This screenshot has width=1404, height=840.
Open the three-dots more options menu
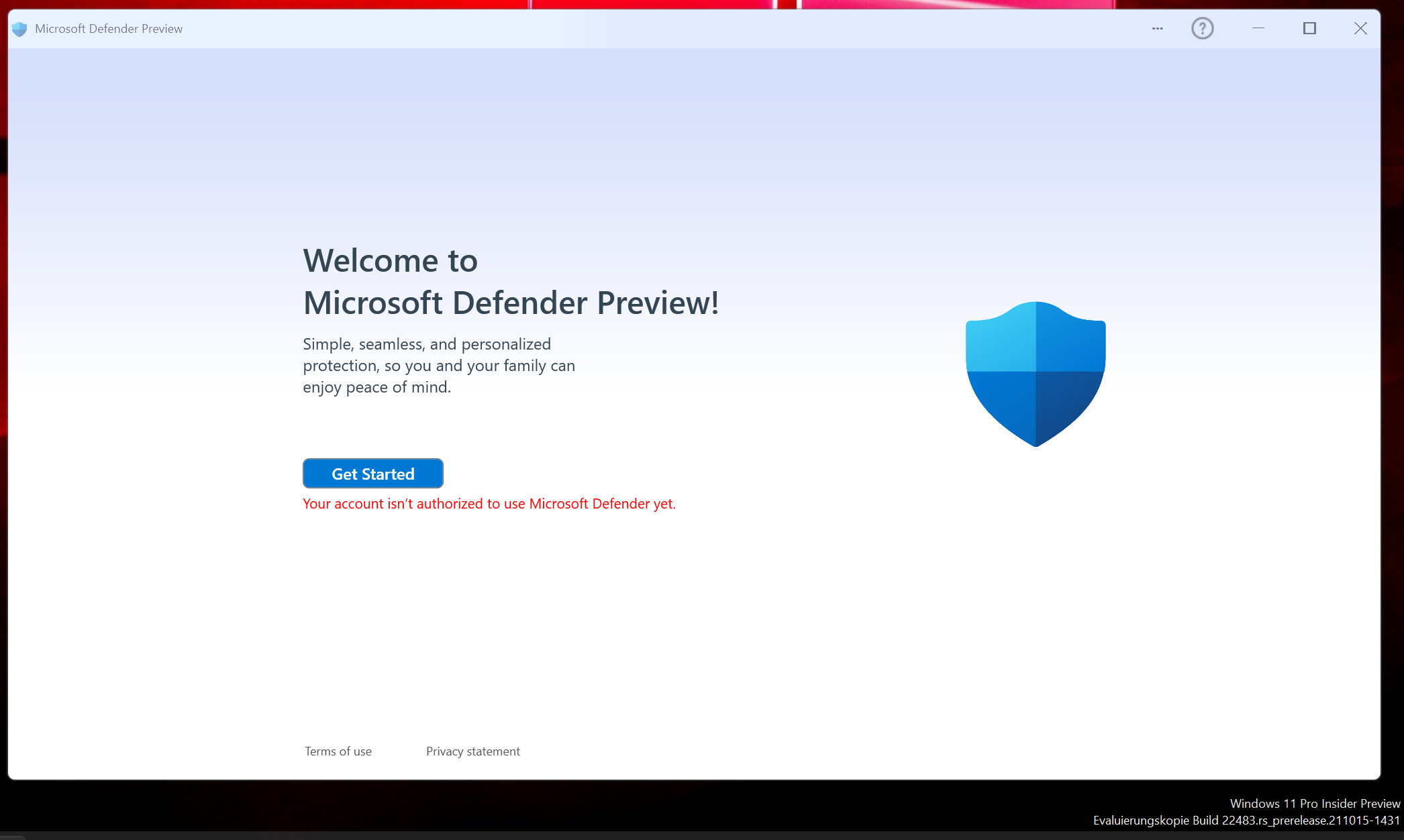1158,28
